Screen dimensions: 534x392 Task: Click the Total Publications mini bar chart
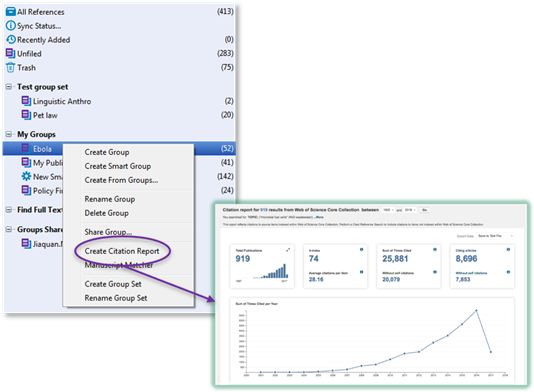271,272
